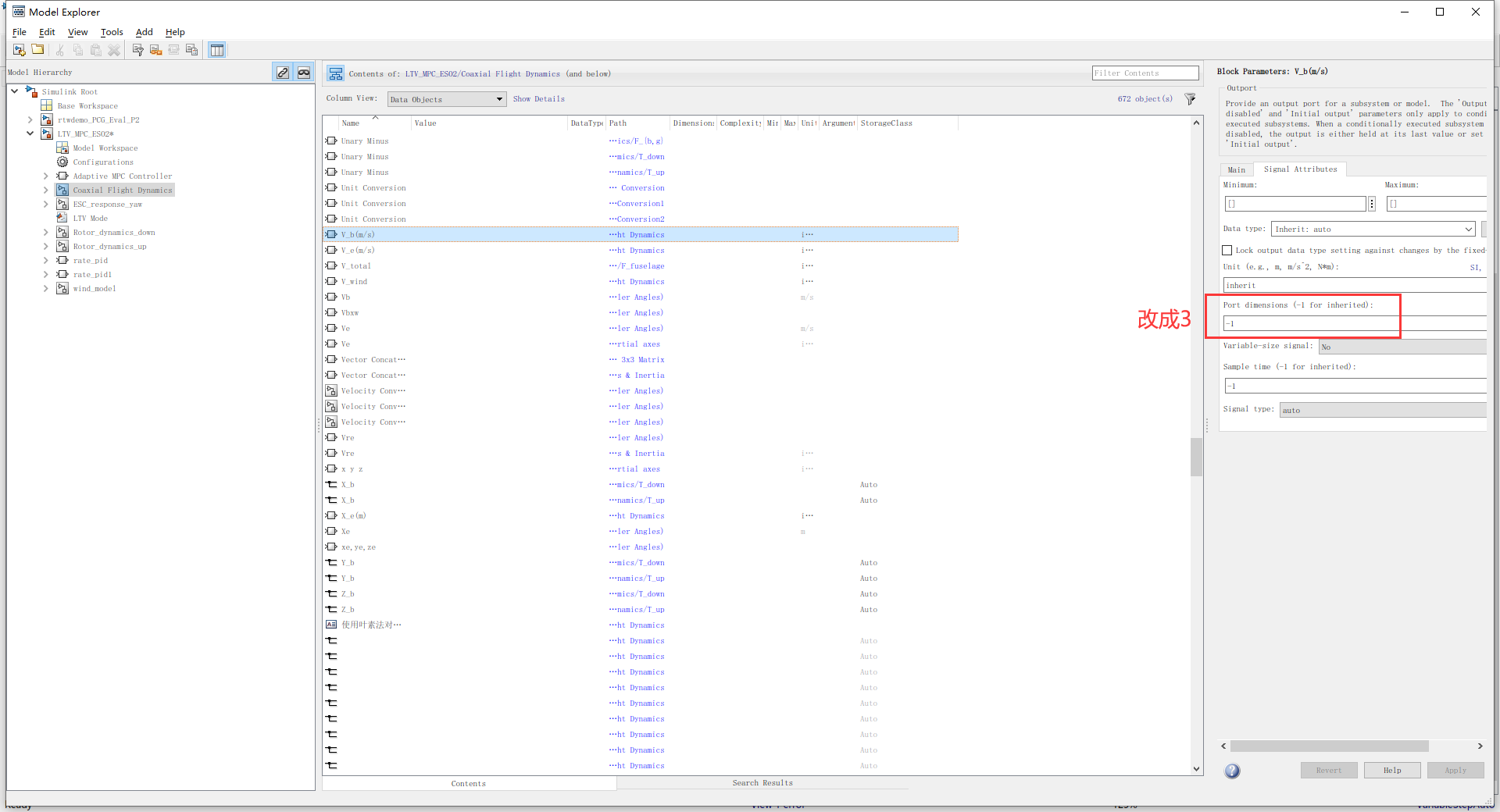Click the funnel filter icon beside object count

pos(1190,99)
